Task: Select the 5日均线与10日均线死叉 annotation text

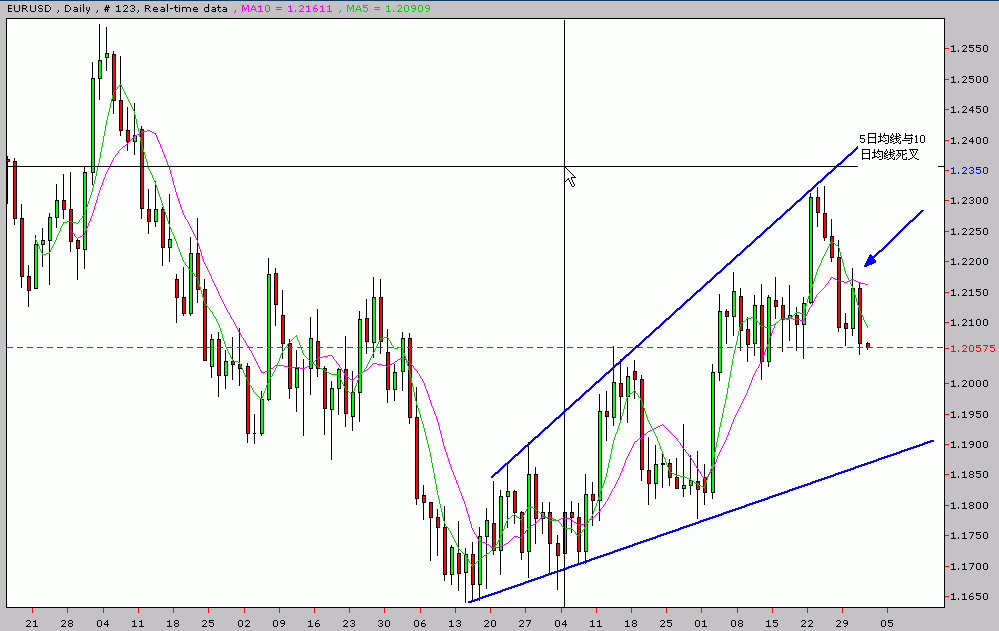Action: [892, 147]
